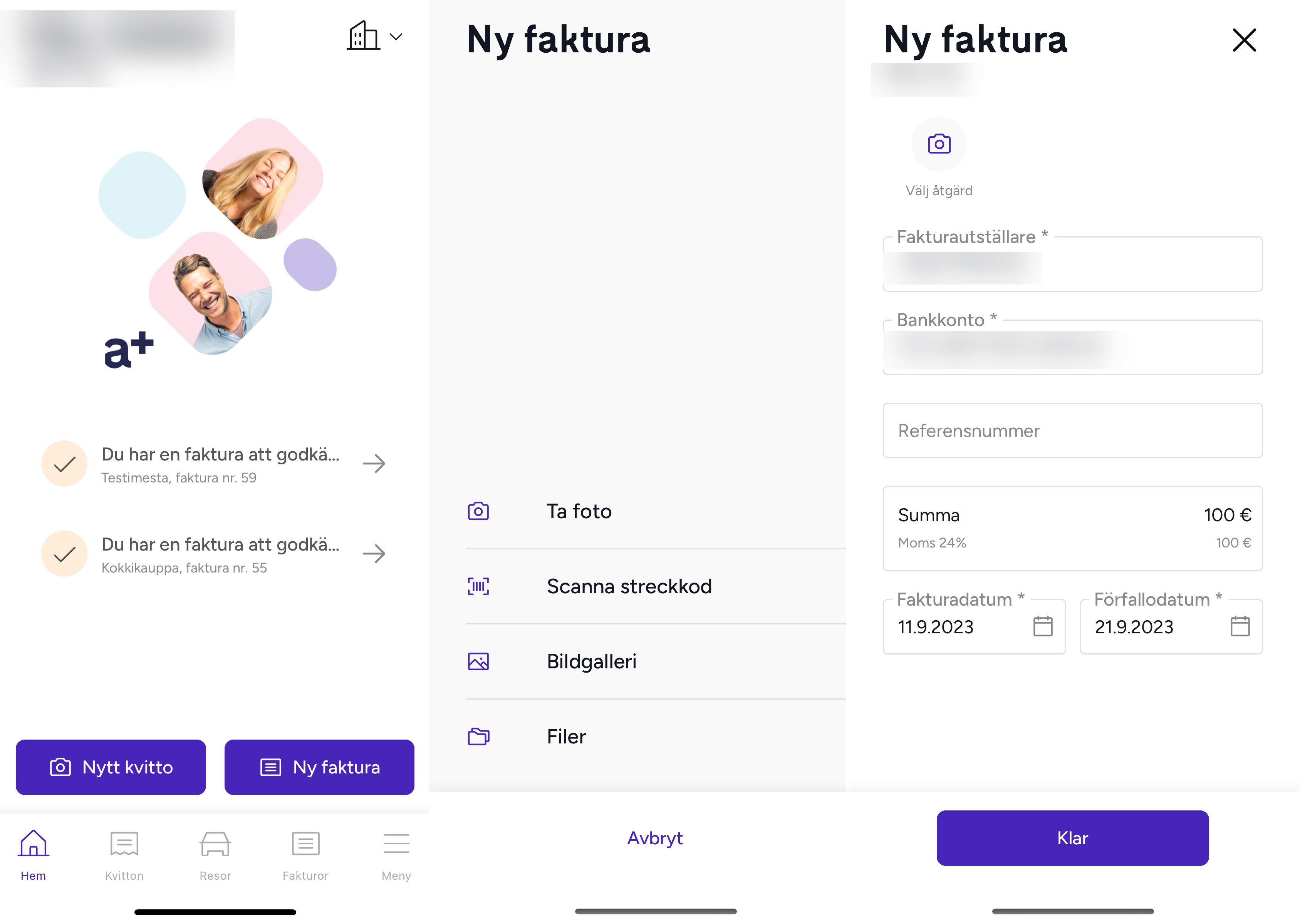Viewport: 1300px width, 924px height.
Task: Cancel with the Avbryt link
Action: [x=654, y=838]
